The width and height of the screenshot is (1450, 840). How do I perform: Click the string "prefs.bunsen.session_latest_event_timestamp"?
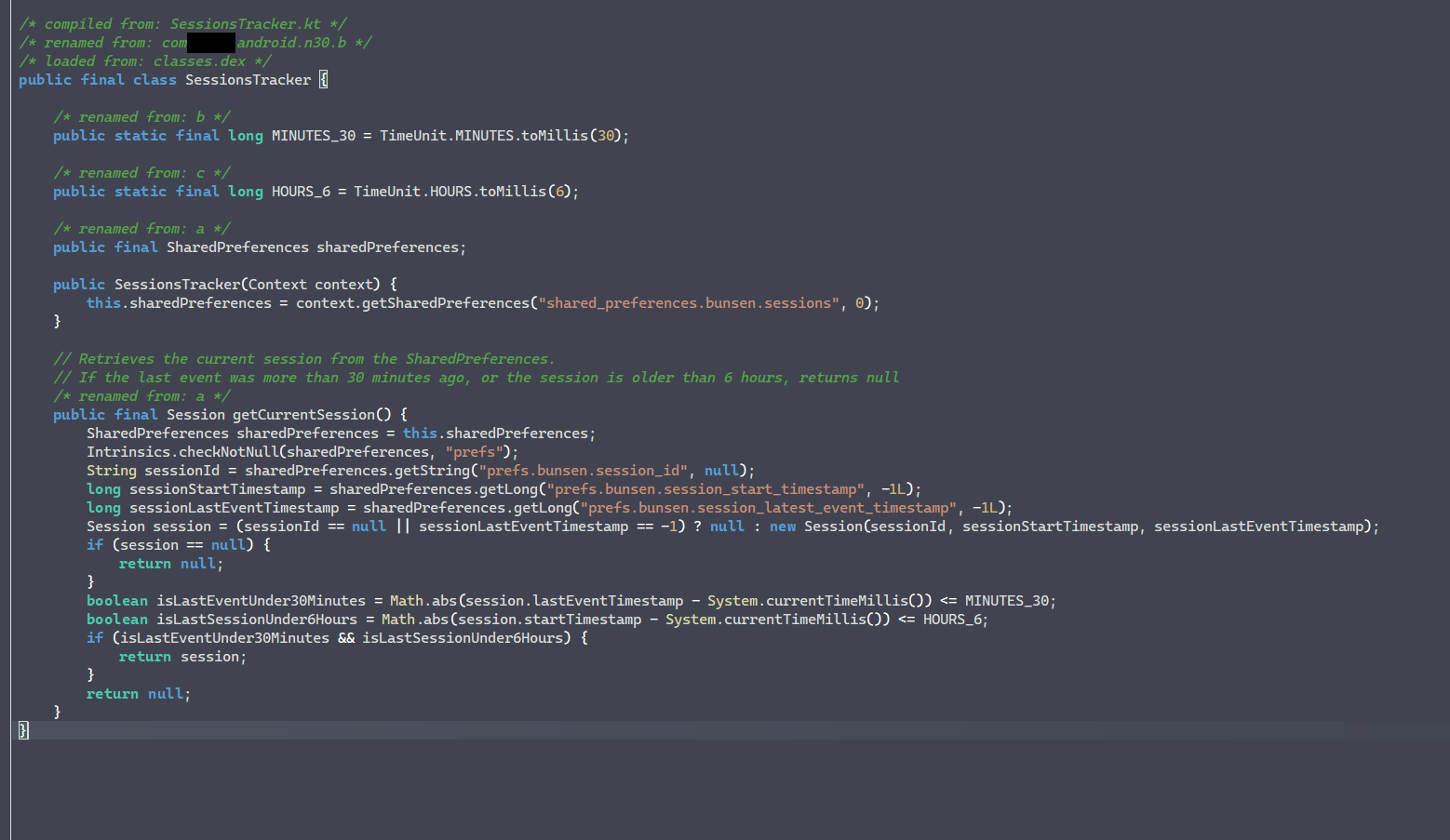(x=768, y=508)
